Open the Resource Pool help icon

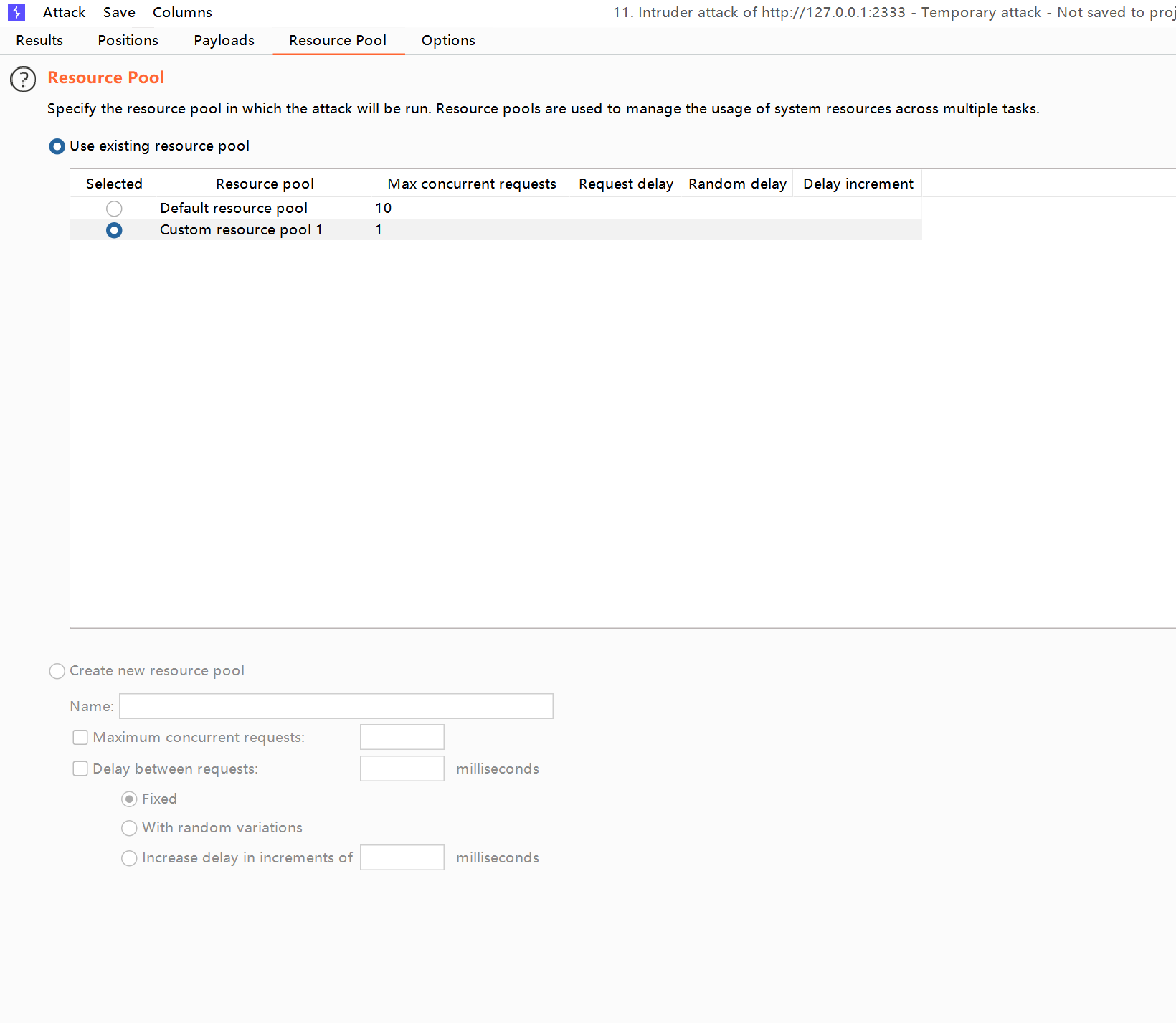(23, 79)
